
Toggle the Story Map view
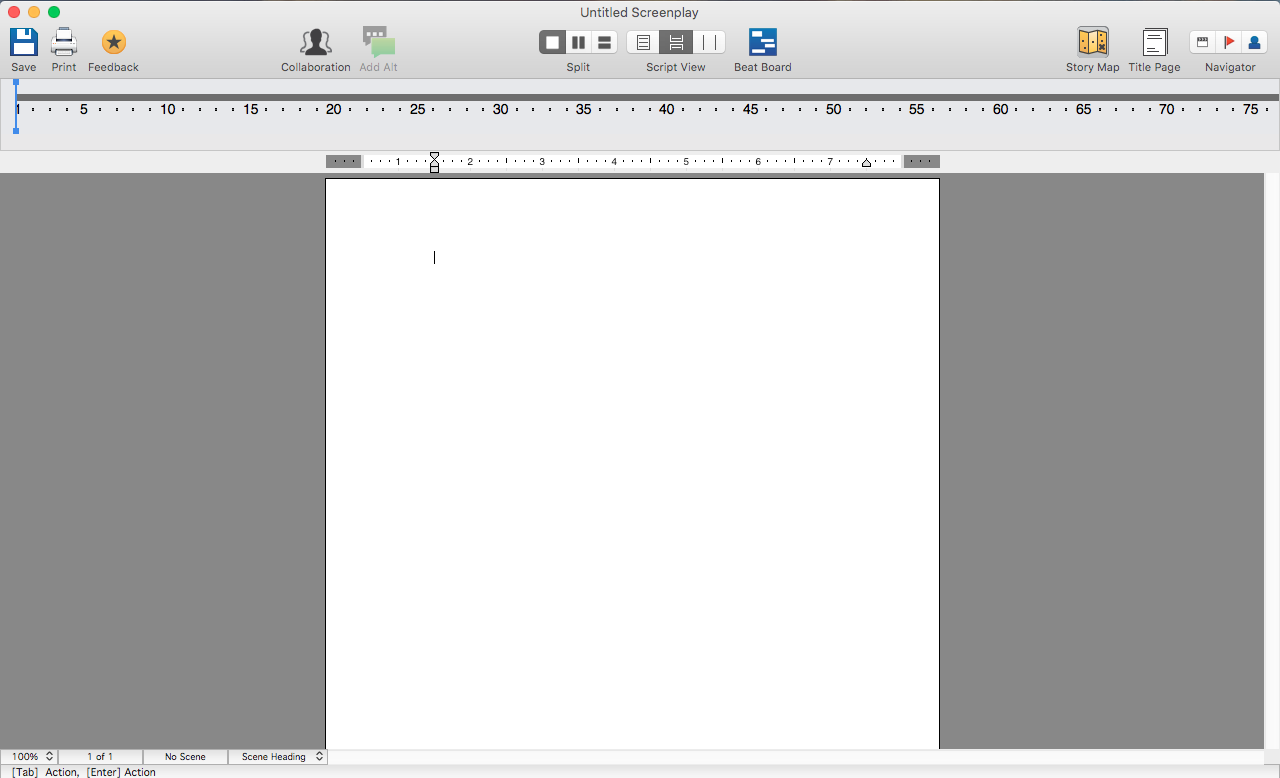(1092, 42)
